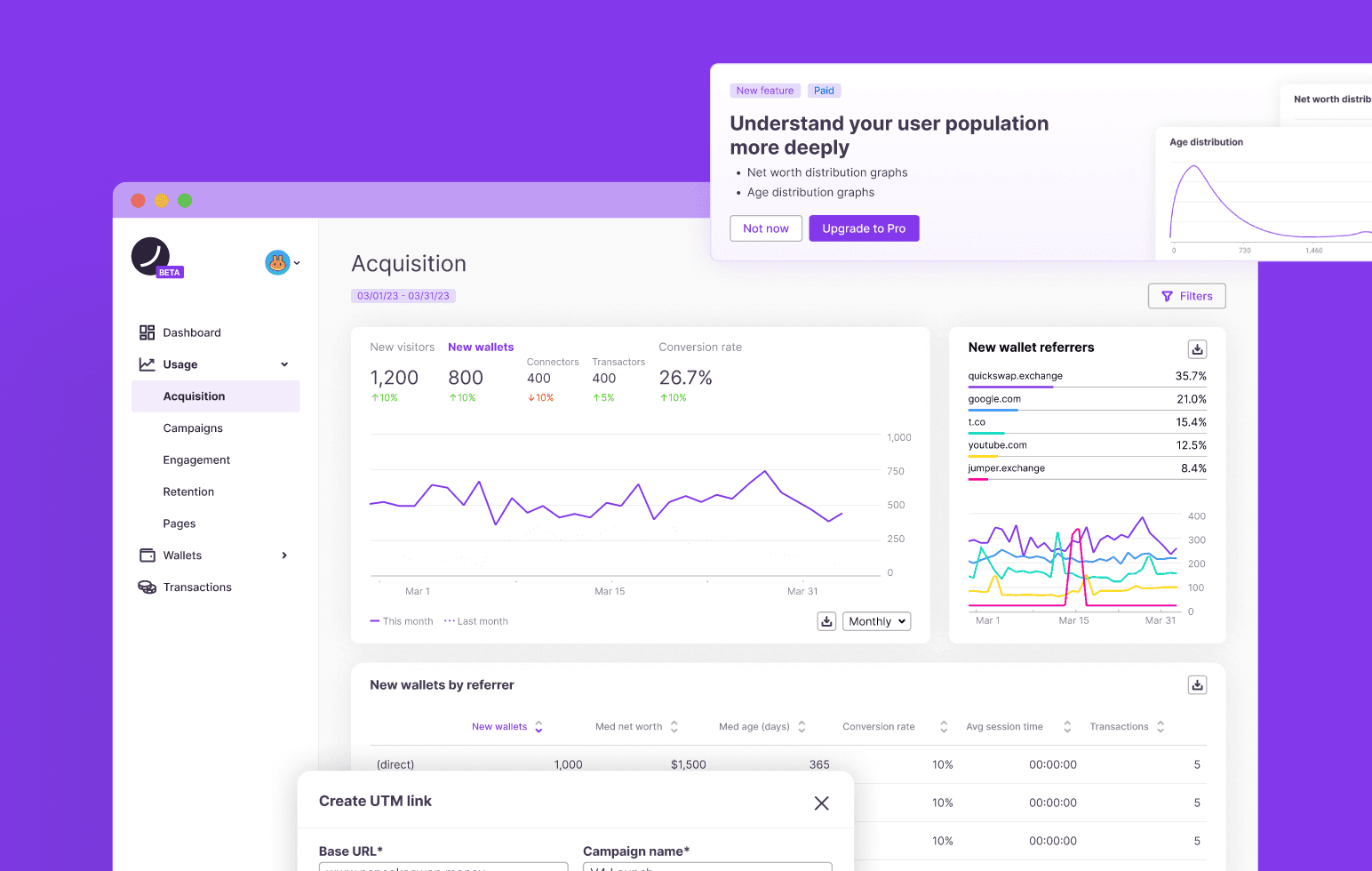
Task: Click the Age distribution graph preview
Action: point(1264,194)
